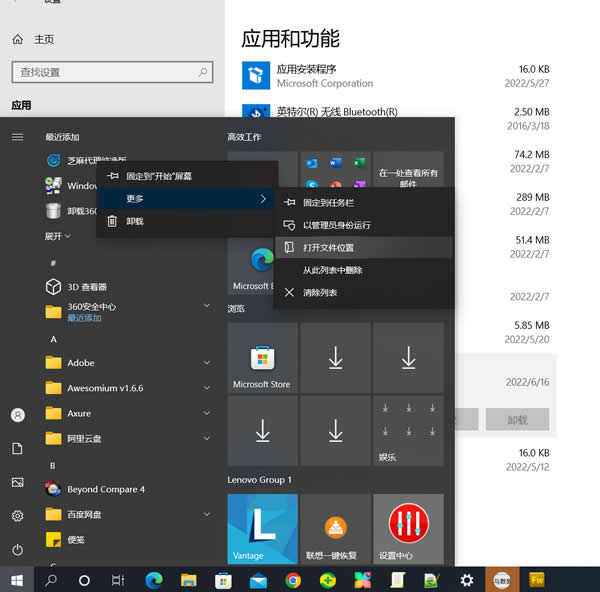Click the Lenovo Group 1 header

(259, 479)
